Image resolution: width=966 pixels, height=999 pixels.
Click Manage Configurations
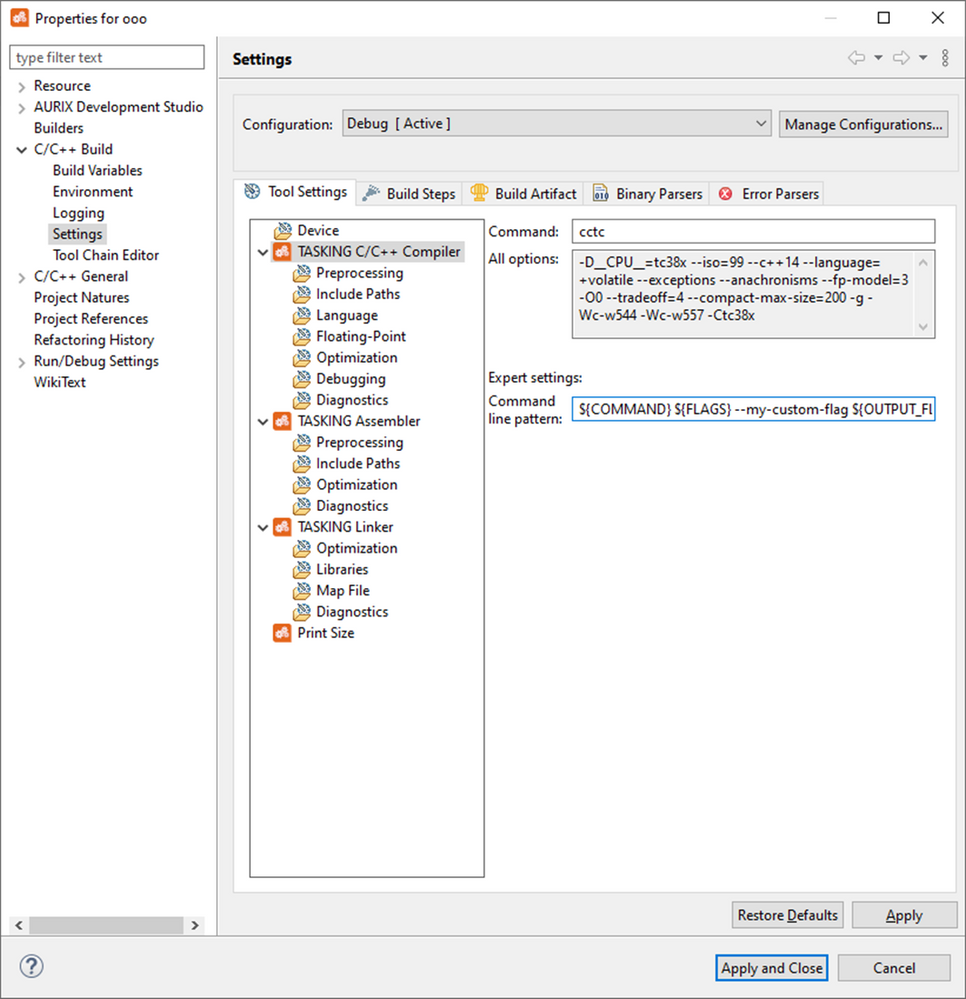[x=865, y=124]
